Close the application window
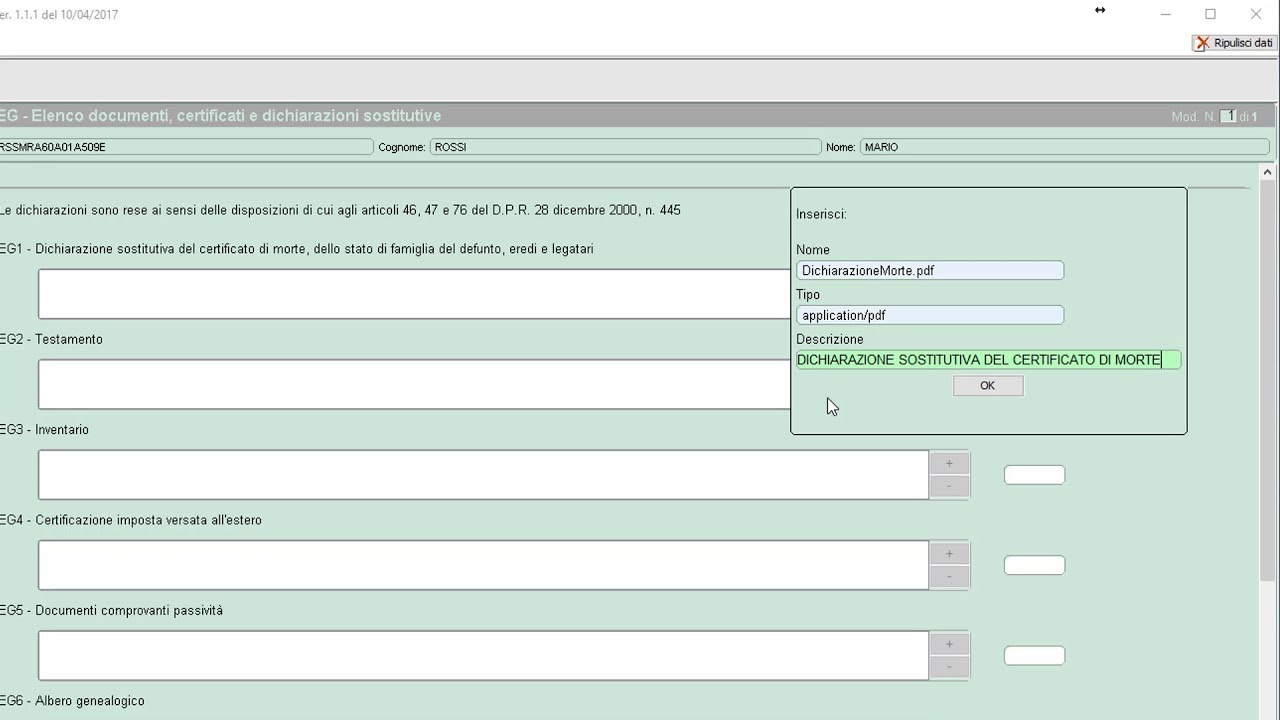Viewport: 1280px width, 720px height. click(1256, 14)
